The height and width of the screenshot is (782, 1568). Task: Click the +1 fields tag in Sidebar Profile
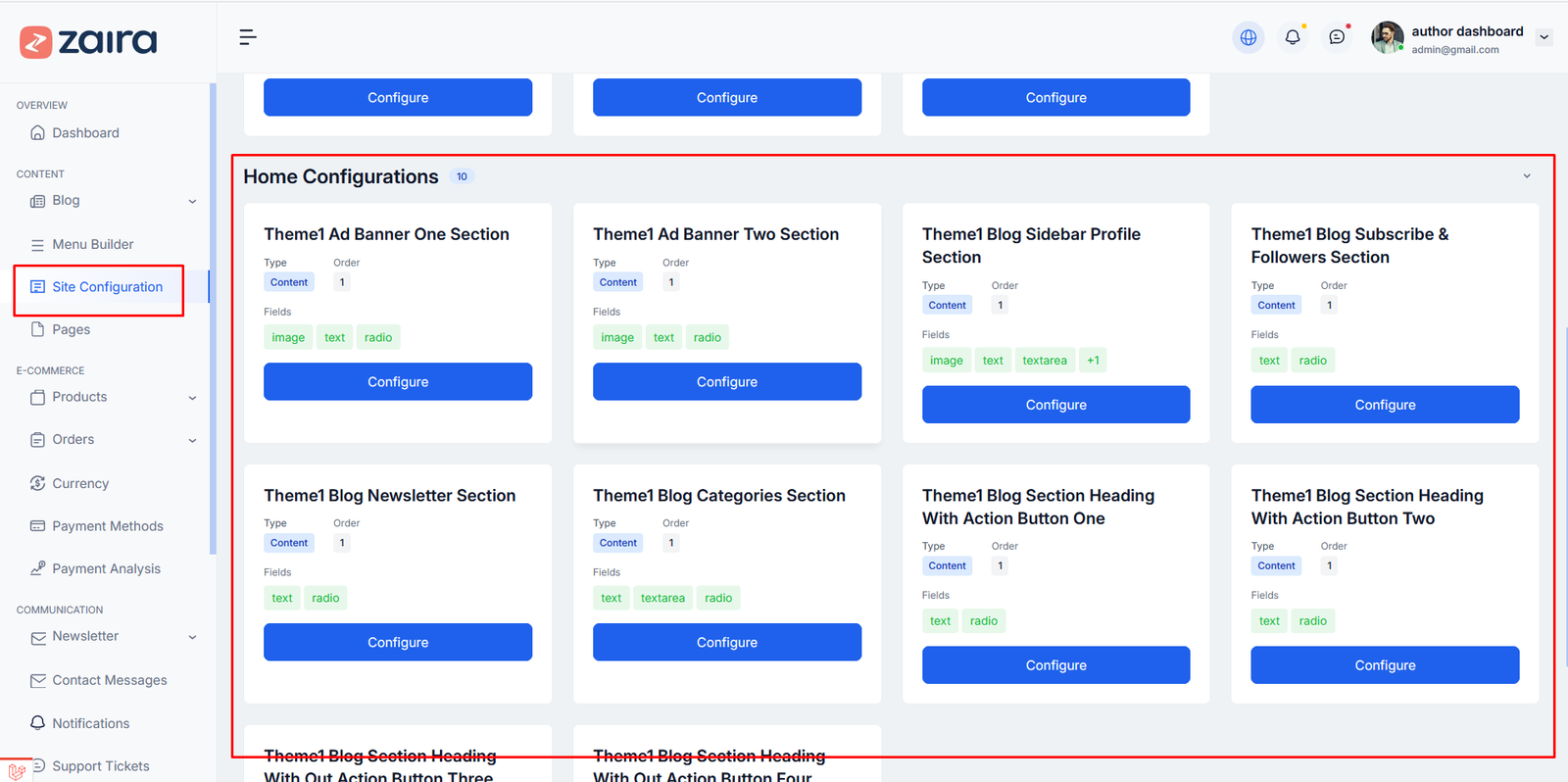pos(1092,361)
